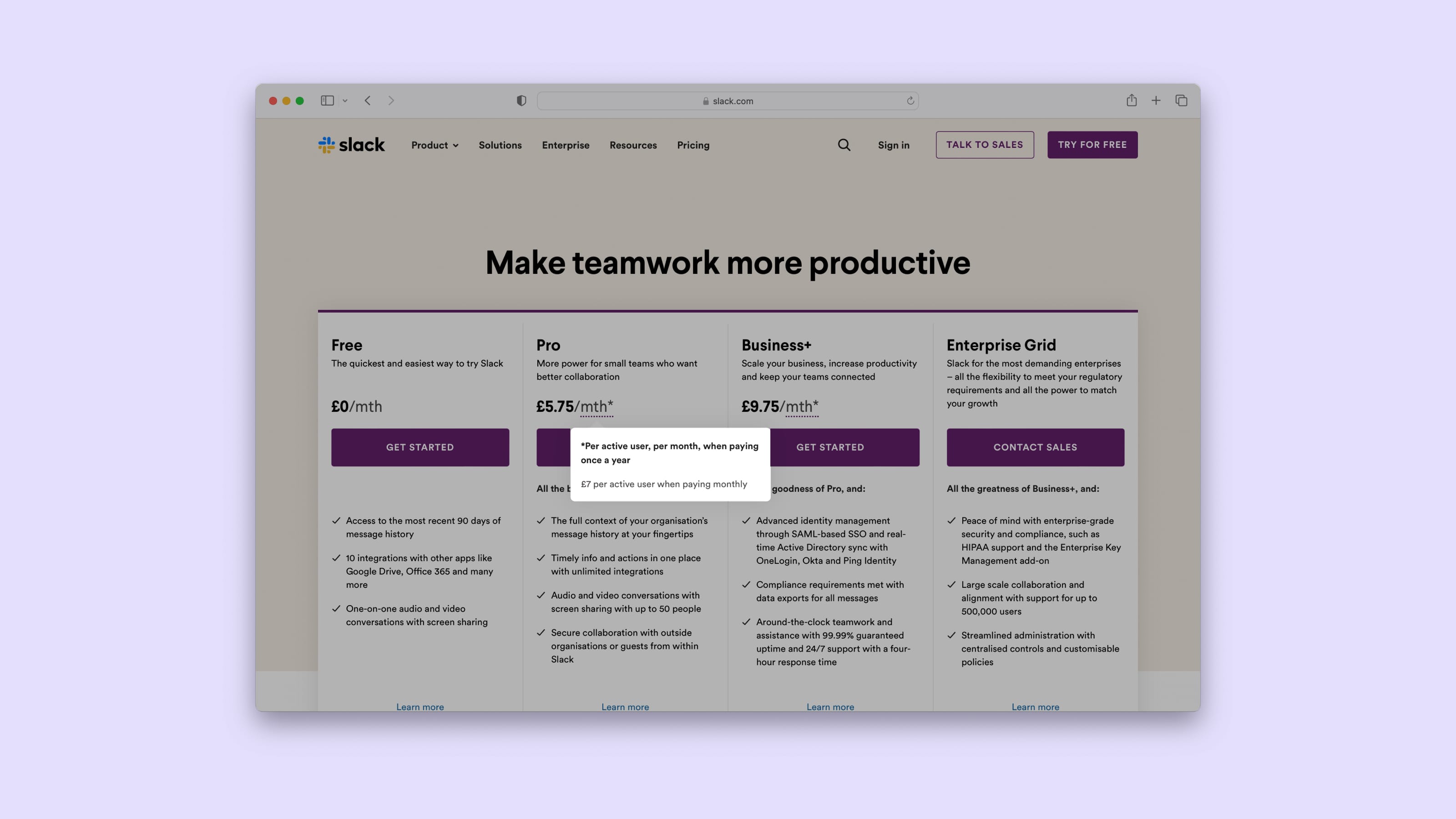Click the page reload icon
This screenshot has width=1456, height=819.
(x=910, y=101)
